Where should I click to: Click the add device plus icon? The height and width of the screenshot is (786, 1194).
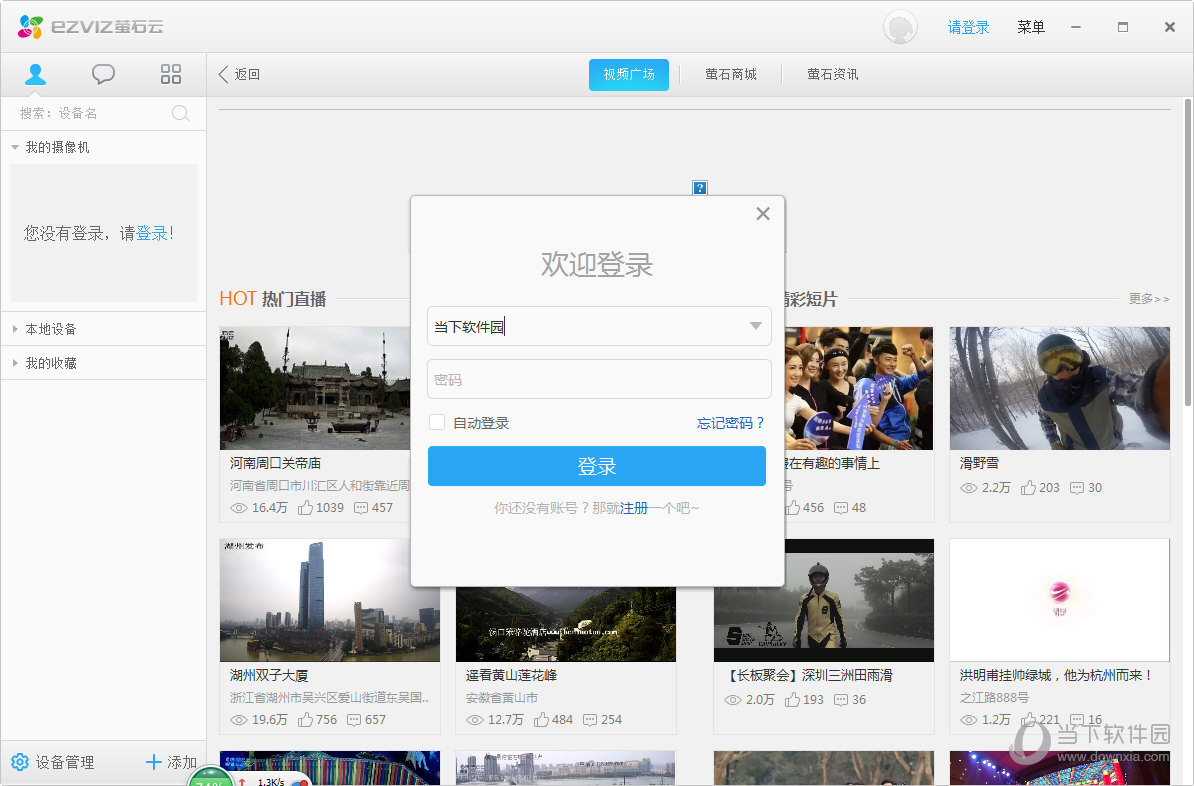tap(153, 762)
